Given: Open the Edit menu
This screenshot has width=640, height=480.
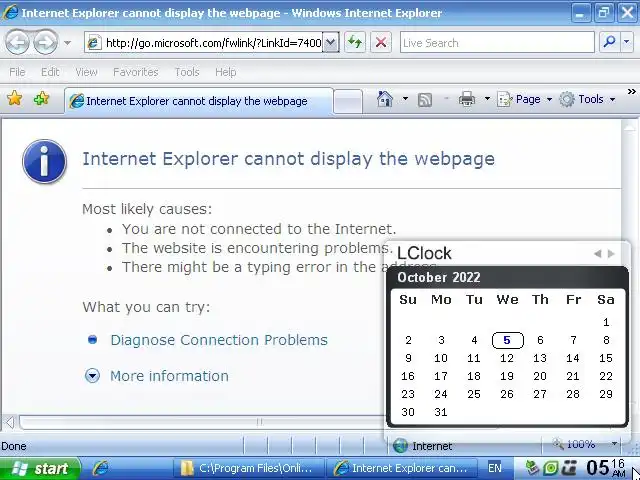Looking at the screenshot, I should coord(50,72).
